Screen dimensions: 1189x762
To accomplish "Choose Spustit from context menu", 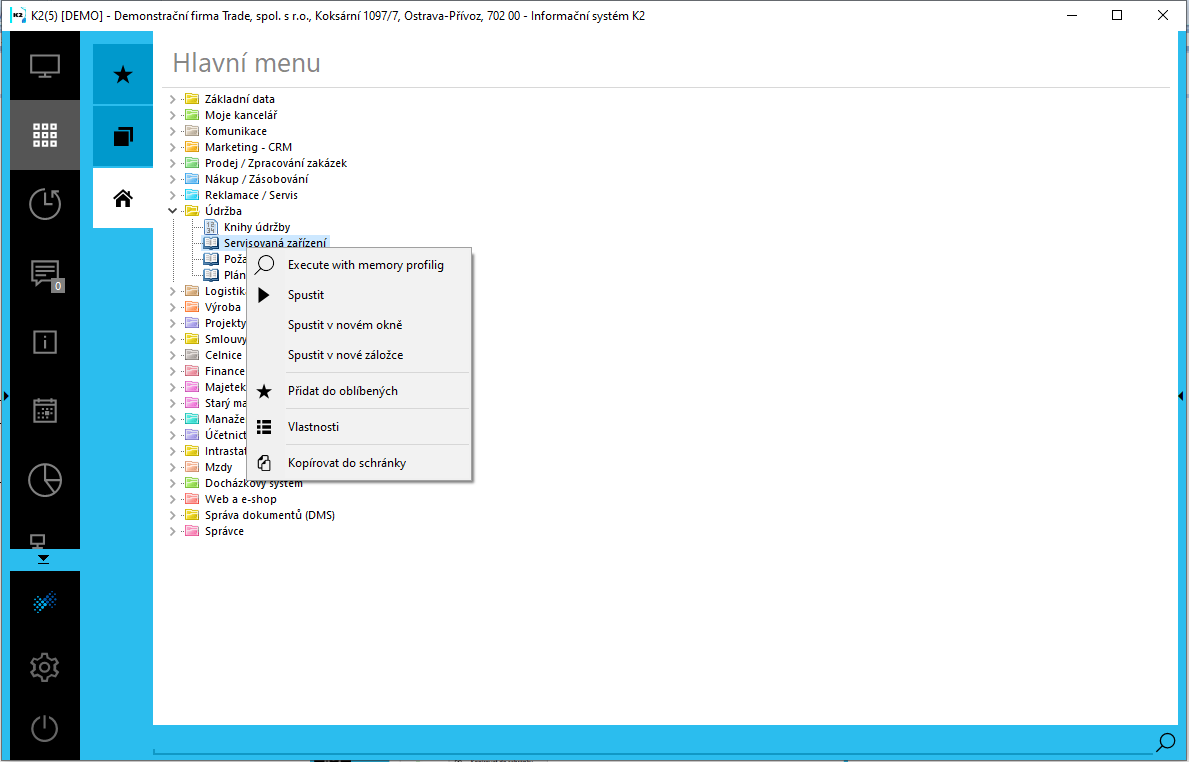I will pos(359,295).
